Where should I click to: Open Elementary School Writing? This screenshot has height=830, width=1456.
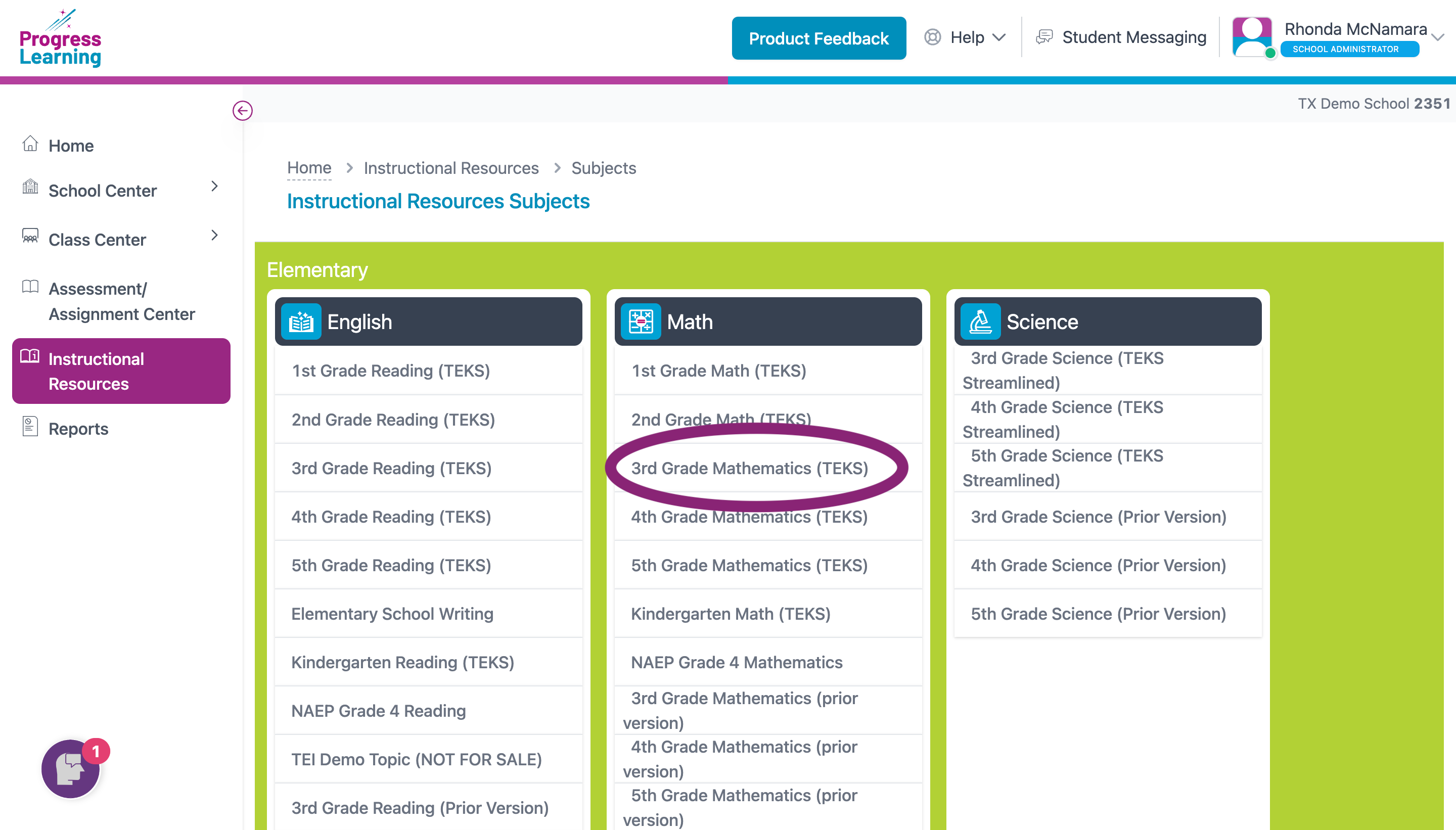pos(428,613)
